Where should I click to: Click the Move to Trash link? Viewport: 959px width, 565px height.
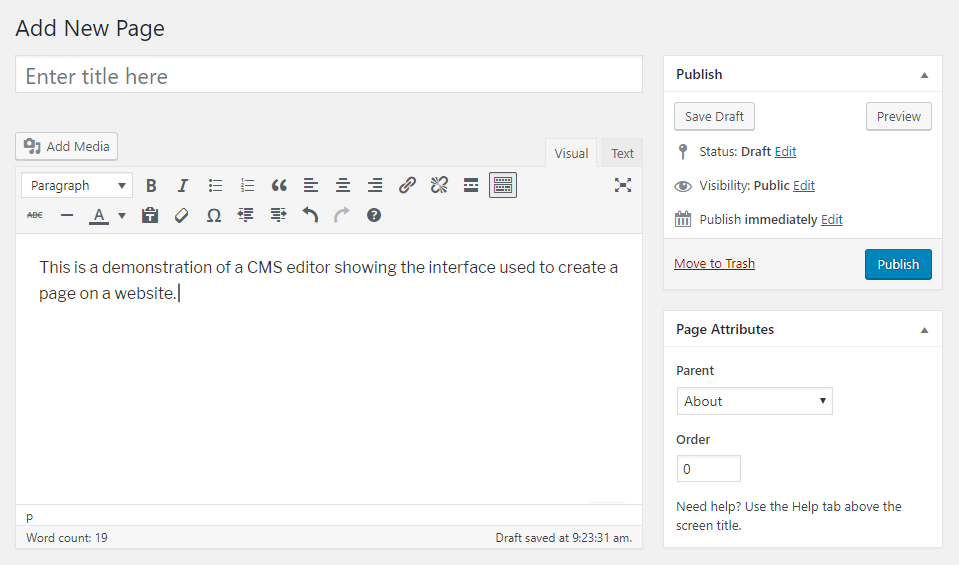coord(714,264)
